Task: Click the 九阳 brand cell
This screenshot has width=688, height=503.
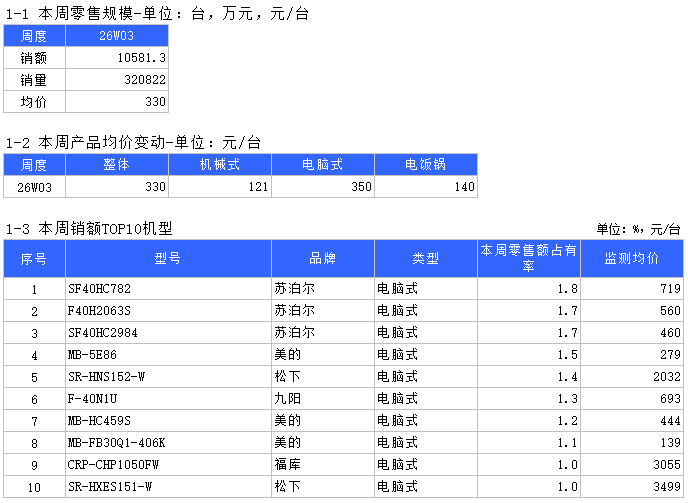Action: point(323,399)
